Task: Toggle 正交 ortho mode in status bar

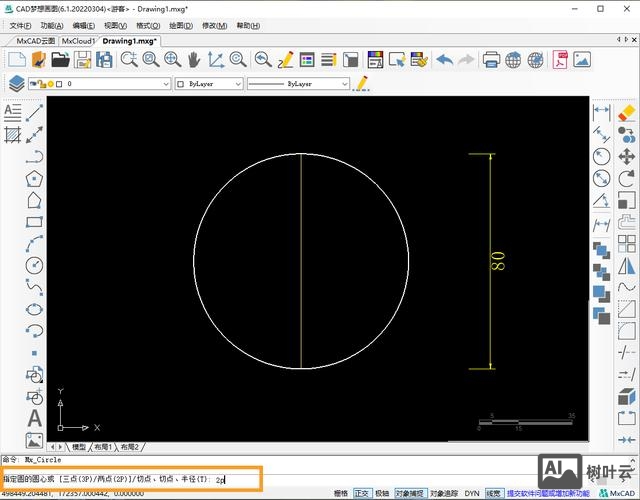Action: point(362,493)
